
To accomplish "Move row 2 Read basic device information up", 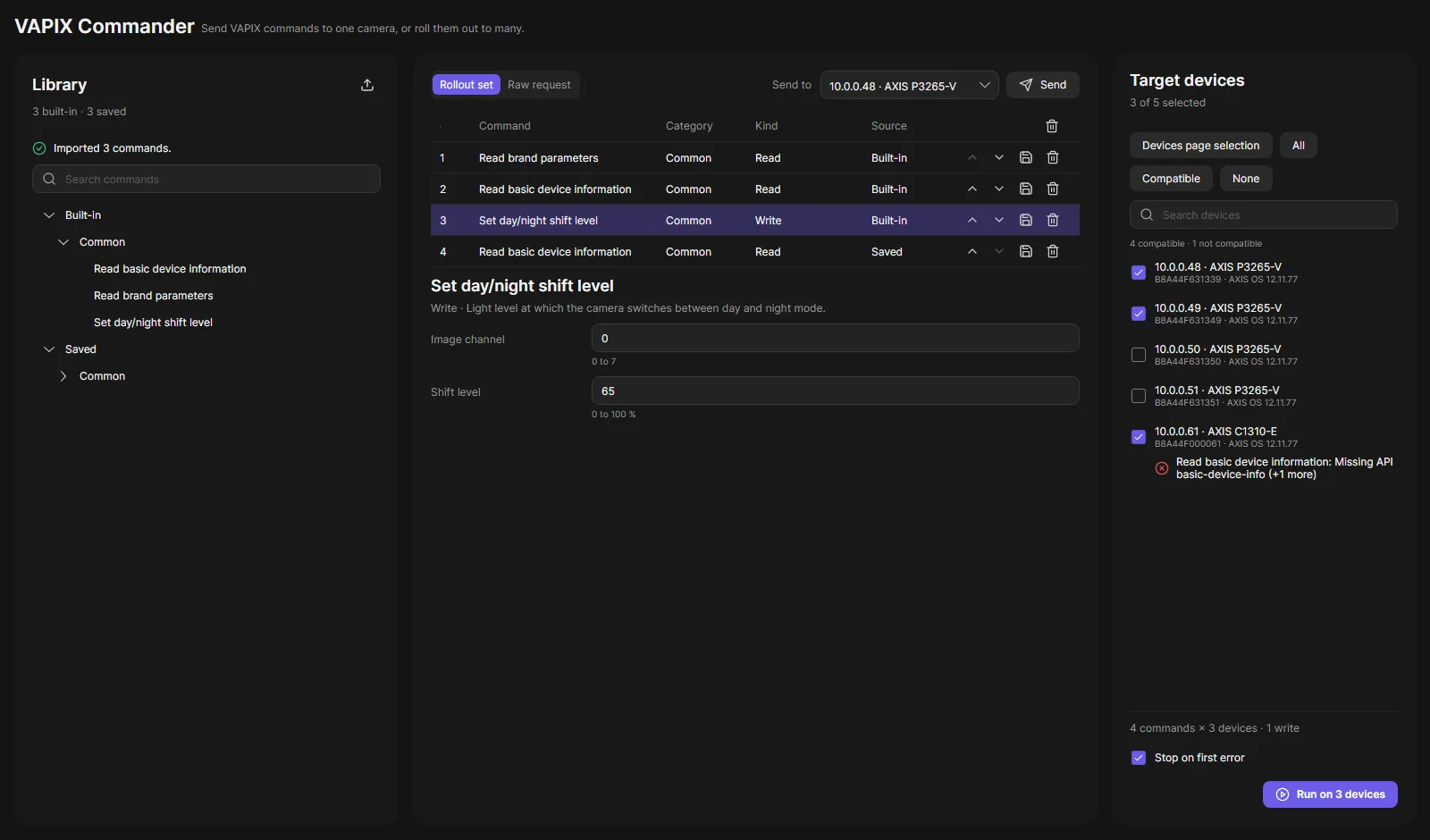I will click(x=972, y=189).
